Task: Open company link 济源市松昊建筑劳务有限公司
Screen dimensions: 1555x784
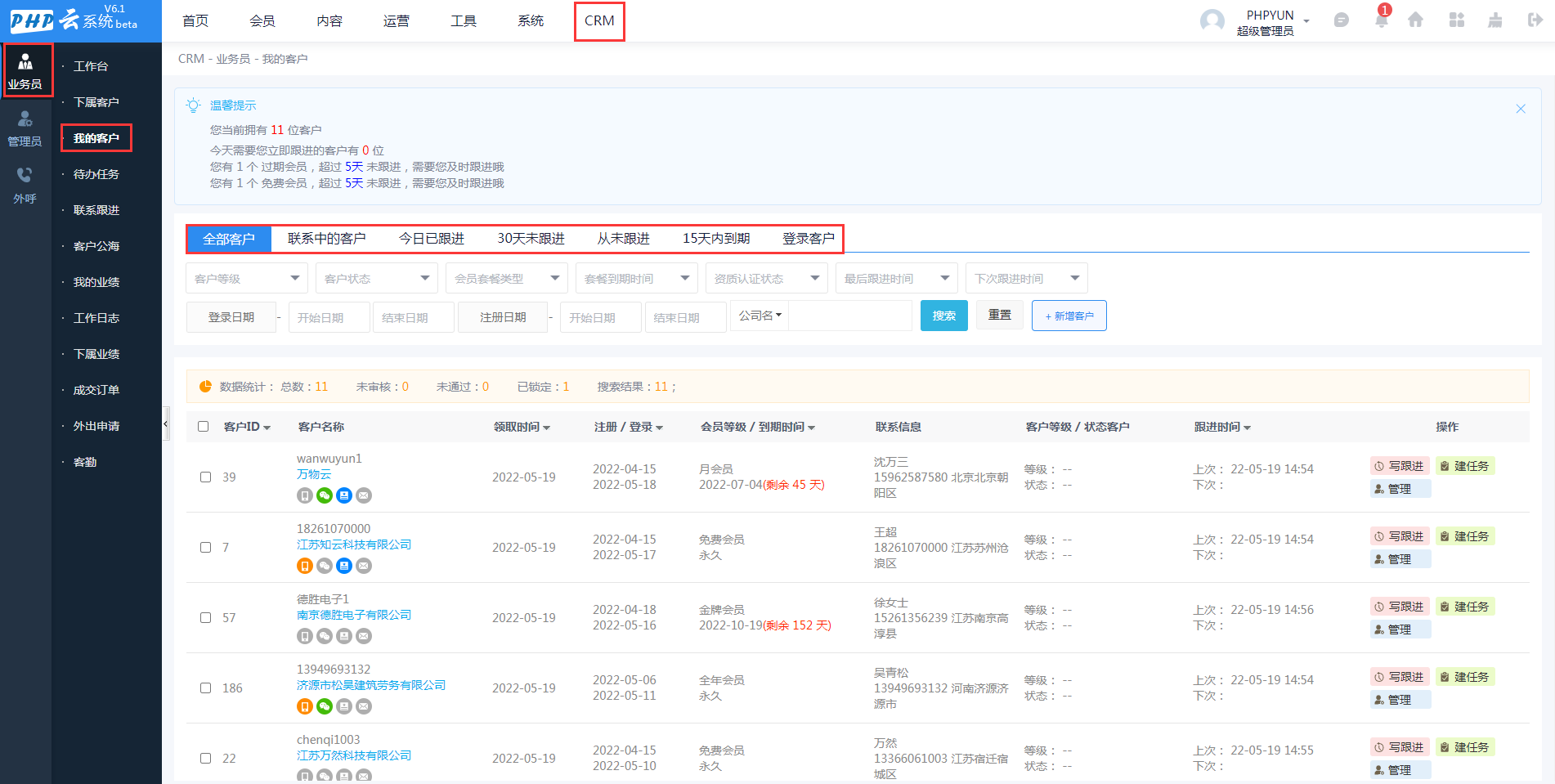Action: [371, 685]
